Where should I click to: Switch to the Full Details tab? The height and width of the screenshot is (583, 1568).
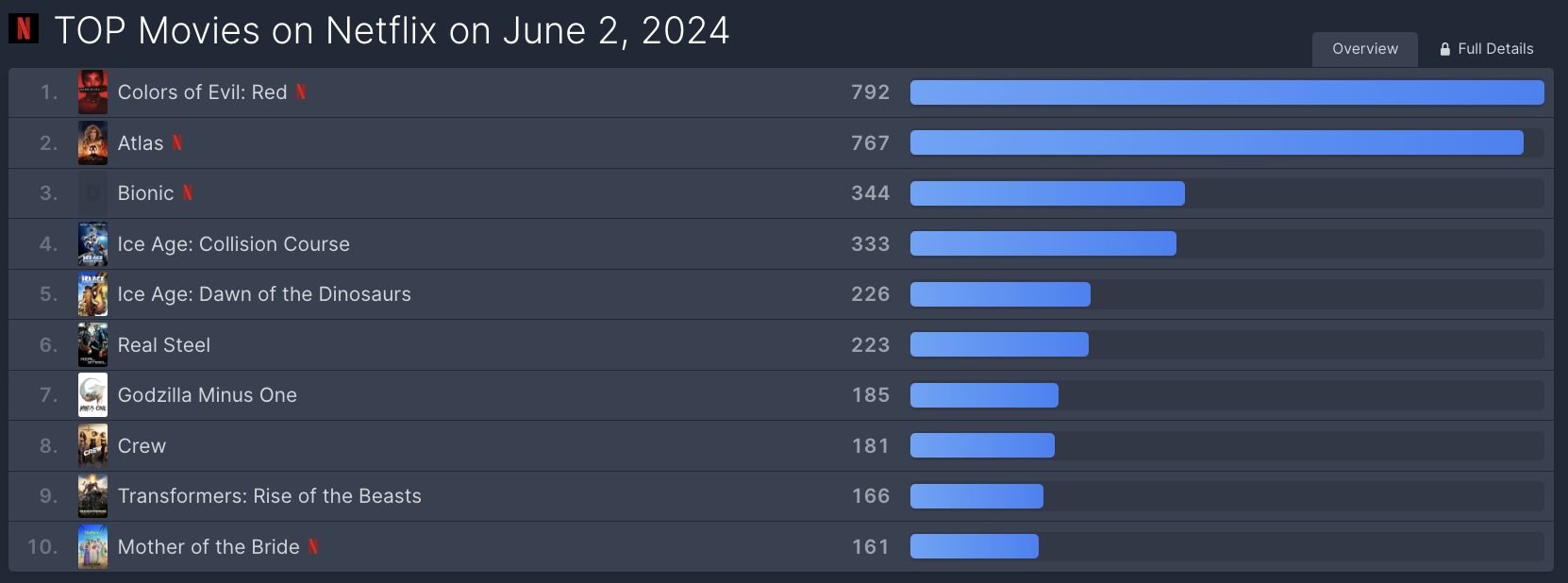point(1486,49)
